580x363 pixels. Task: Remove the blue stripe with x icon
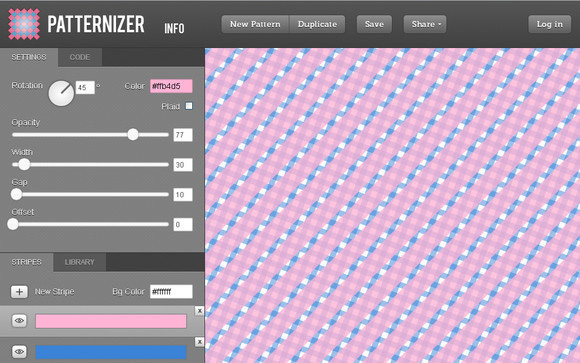click(199, 342)
